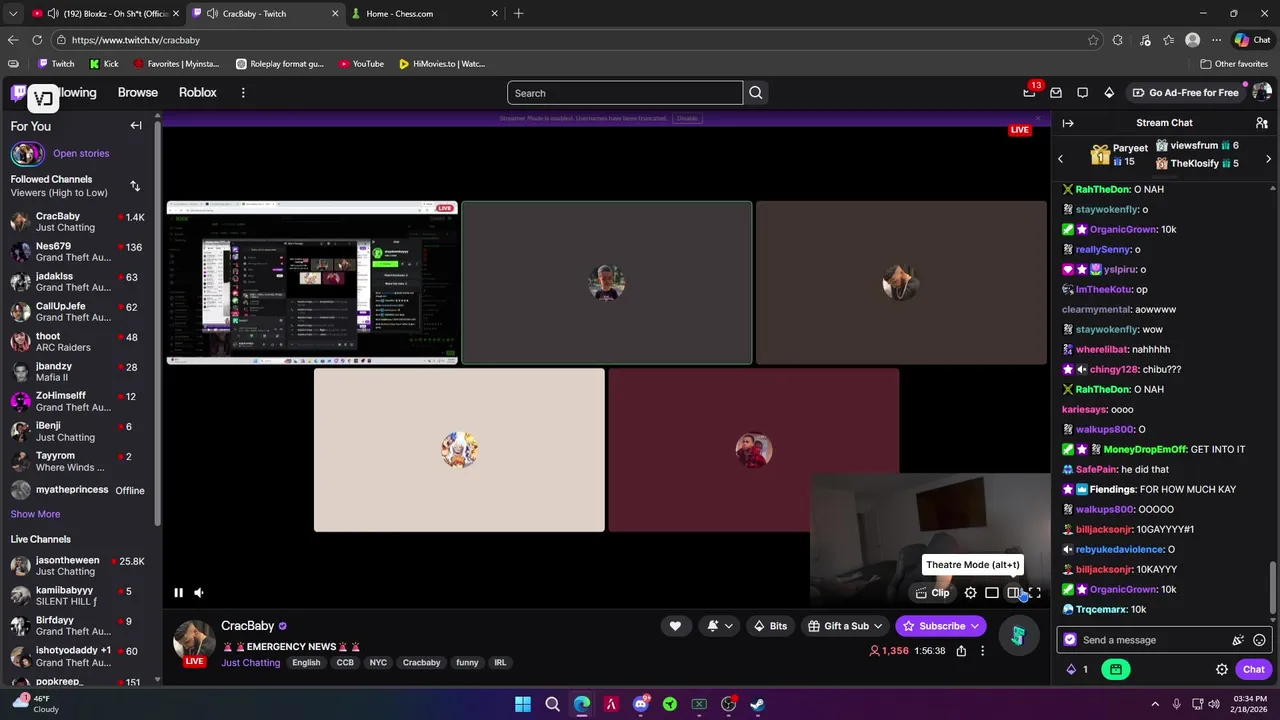Open the emote picker smiley
The image size is (1280, 720).
(x=1259, y=640)
